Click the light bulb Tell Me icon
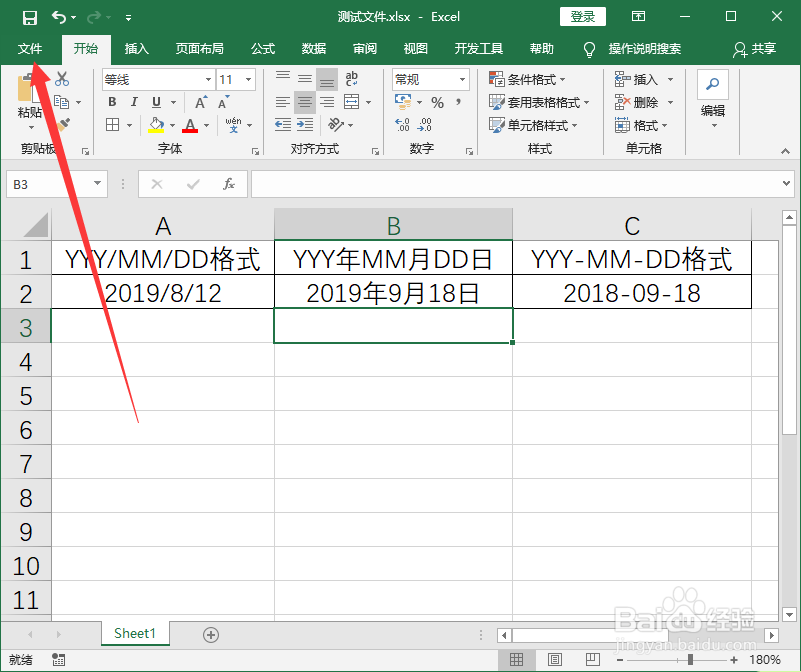 (589, 50)
